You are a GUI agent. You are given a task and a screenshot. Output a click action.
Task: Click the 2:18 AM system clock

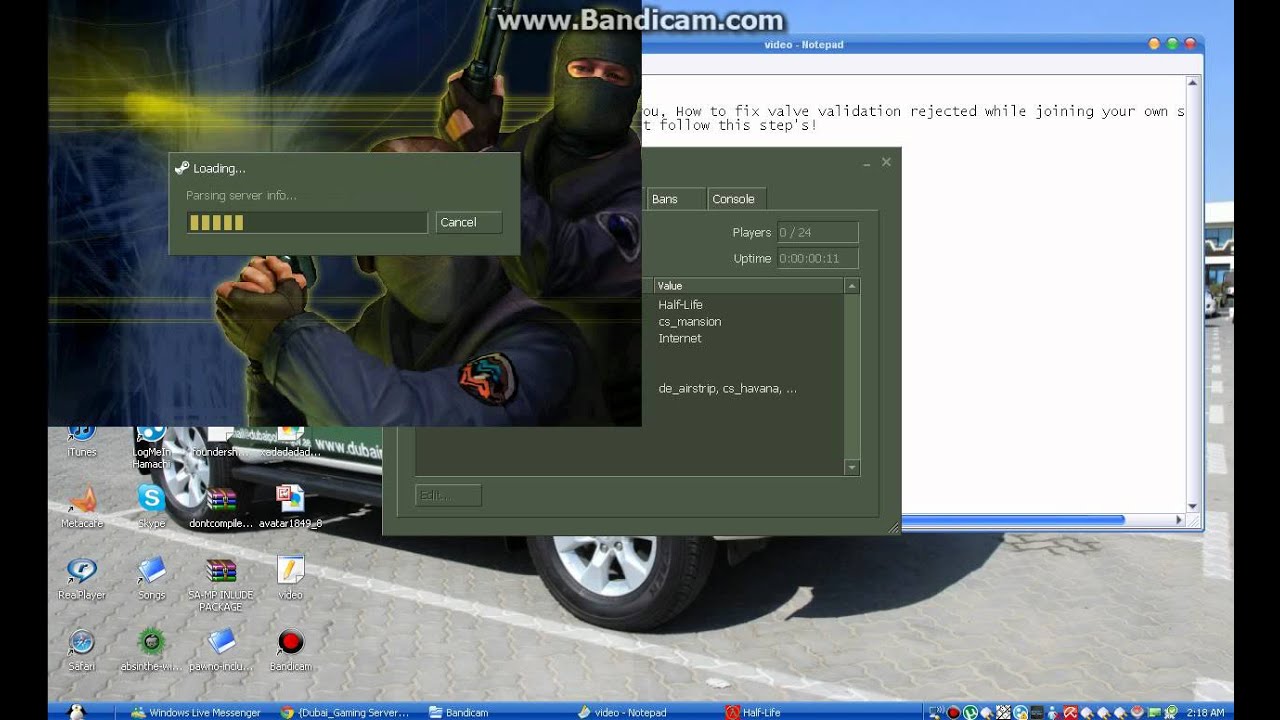(1205, 712)
